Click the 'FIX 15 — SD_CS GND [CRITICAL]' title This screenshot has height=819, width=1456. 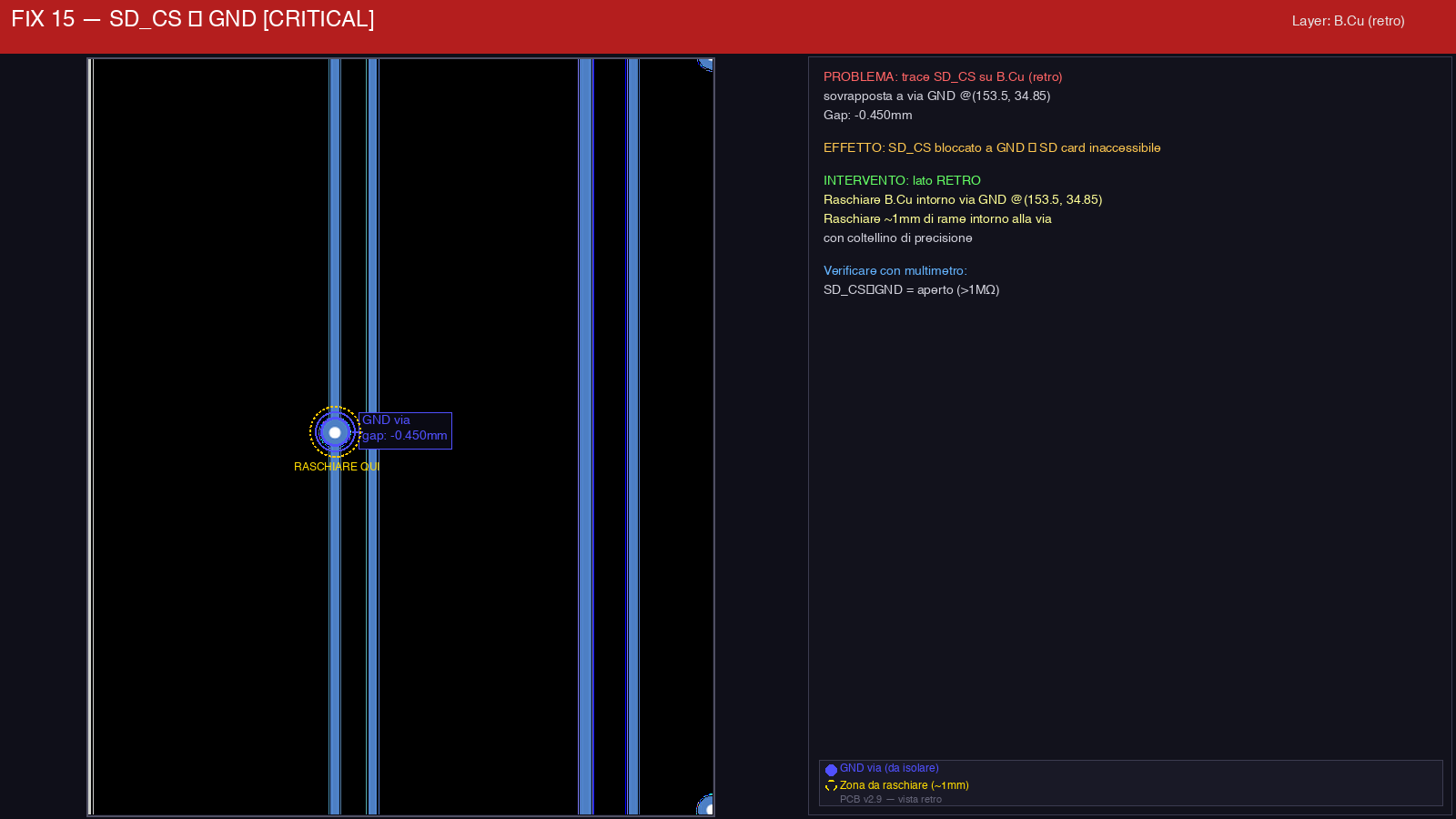193,19
